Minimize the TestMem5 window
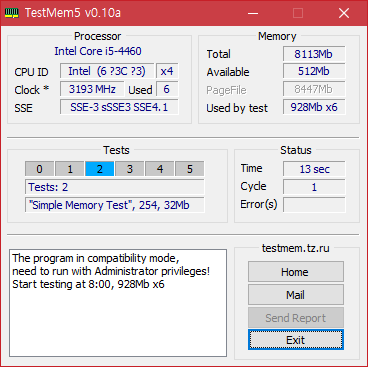 coord(253,13)
